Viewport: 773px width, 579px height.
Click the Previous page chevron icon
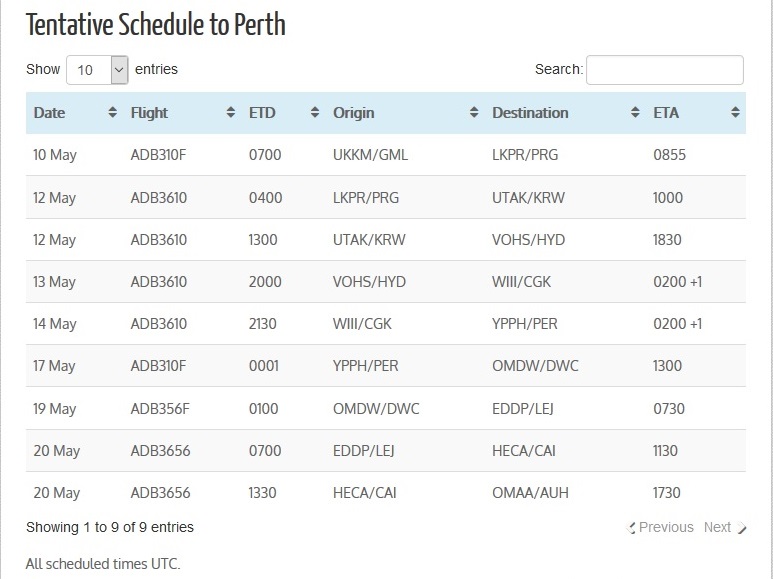click(631, 528)
